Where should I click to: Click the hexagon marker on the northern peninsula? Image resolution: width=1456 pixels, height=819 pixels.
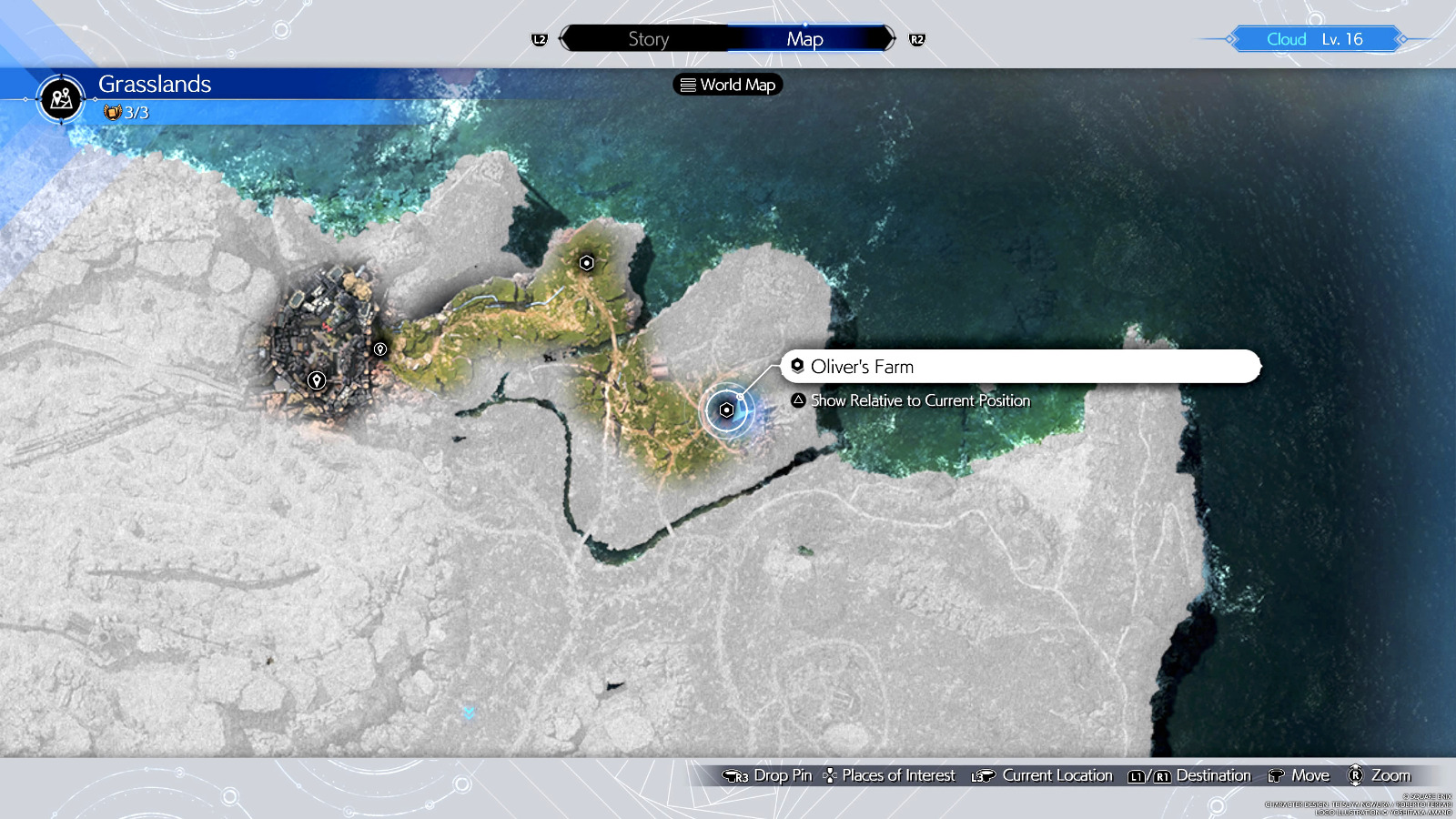click(587, 263)
